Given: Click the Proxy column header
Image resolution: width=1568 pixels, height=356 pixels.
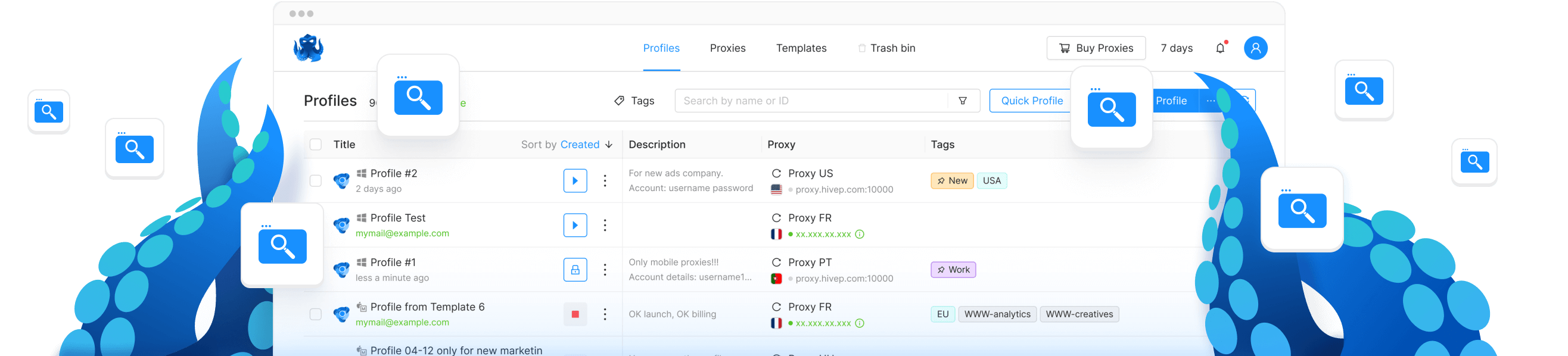Looking at the screenshot, I should click(781, 145).
